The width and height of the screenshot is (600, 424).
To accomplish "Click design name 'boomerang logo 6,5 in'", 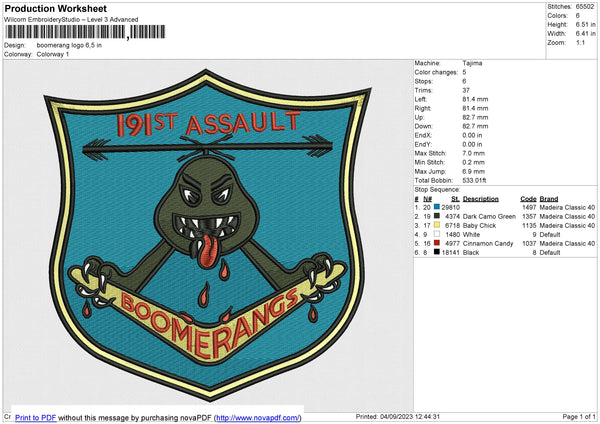I will point(69,45).
